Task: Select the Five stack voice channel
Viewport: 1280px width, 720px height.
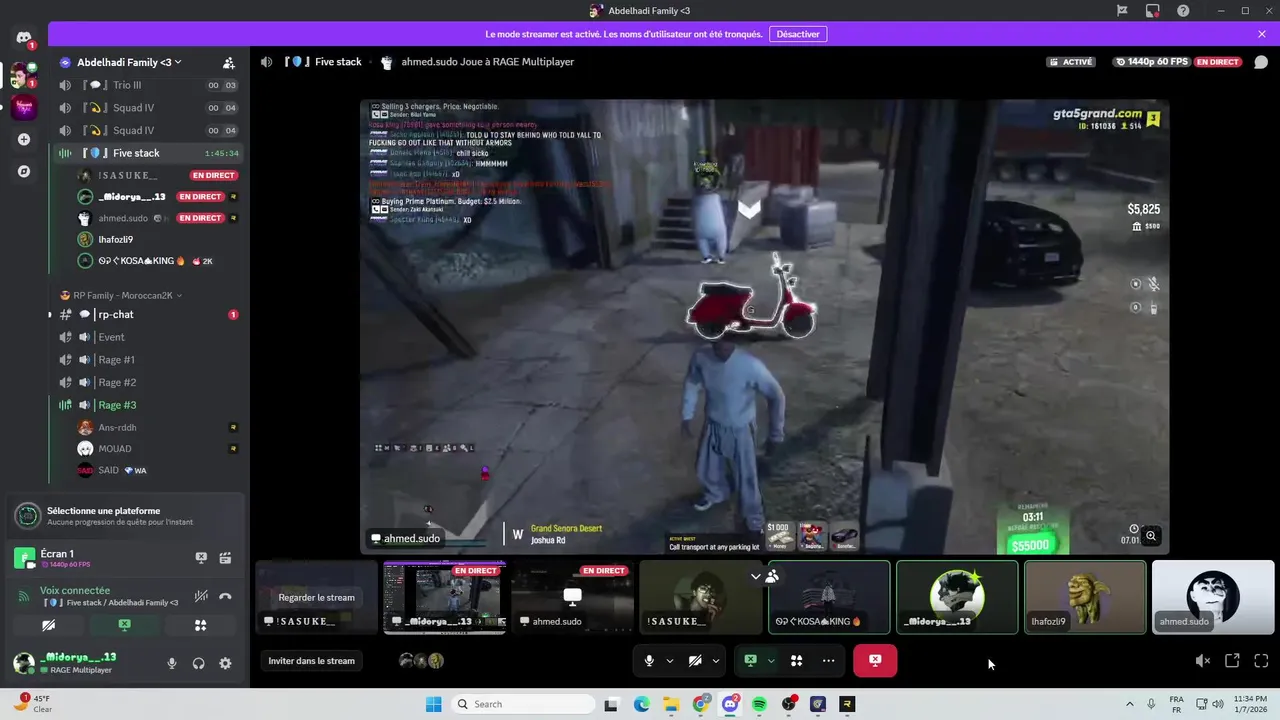Action: [x=148, y=153]
